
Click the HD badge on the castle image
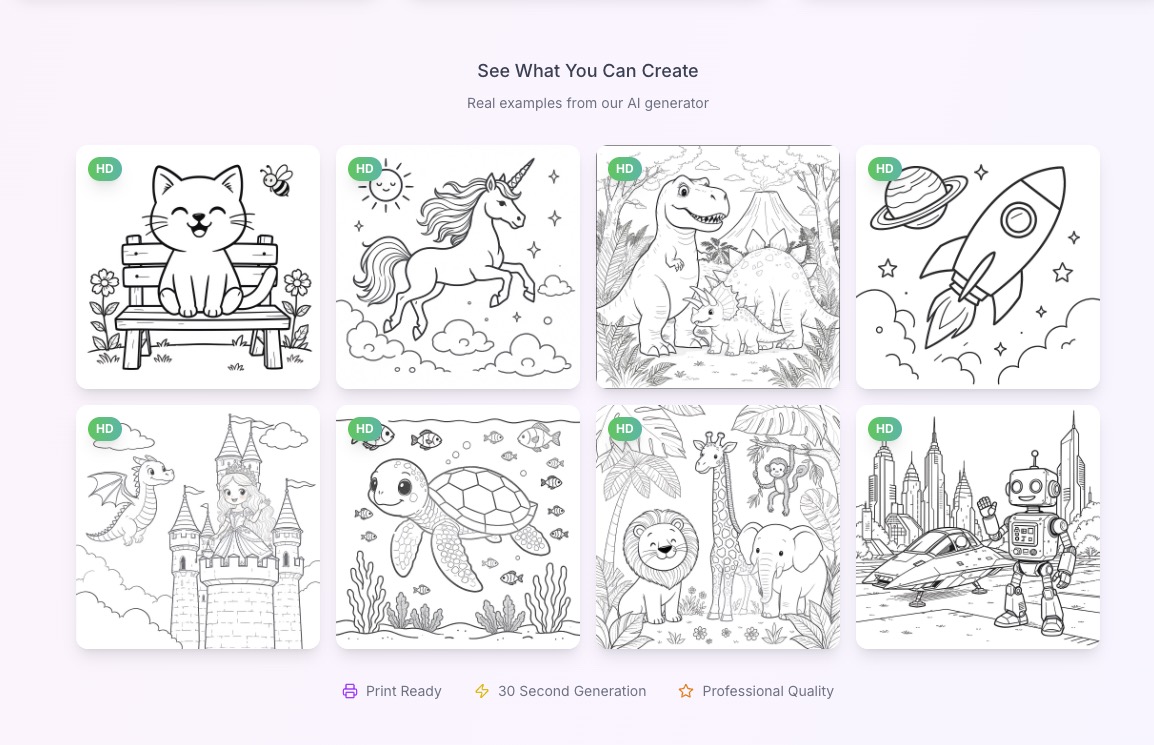coord(104,429)
